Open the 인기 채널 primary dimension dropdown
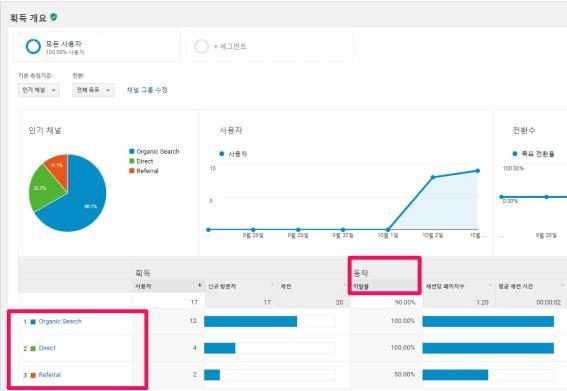567x391 pixels. pyautogui.click(x=39, y=90)
